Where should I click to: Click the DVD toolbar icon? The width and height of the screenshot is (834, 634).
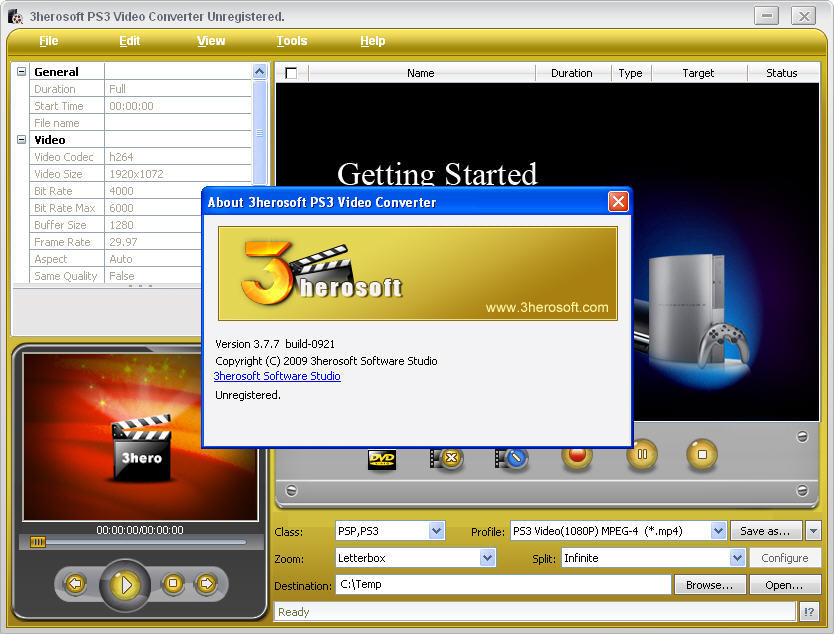tap(382, 458)
